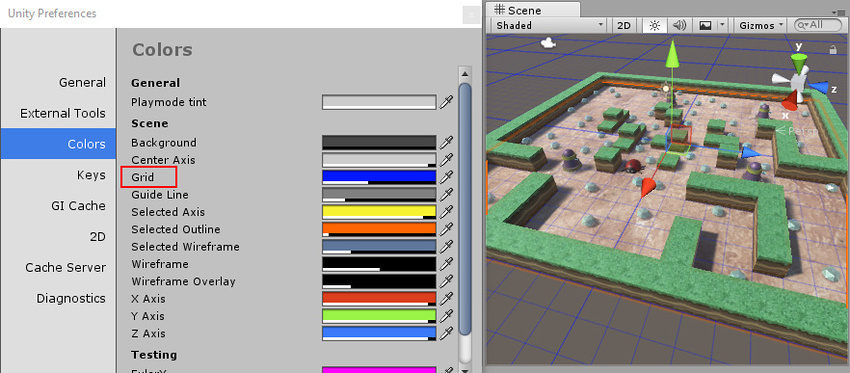Click the scene search All field
The height and width of the screenshot is (373, 850).
pyautogui.click(x=818, y=25)
